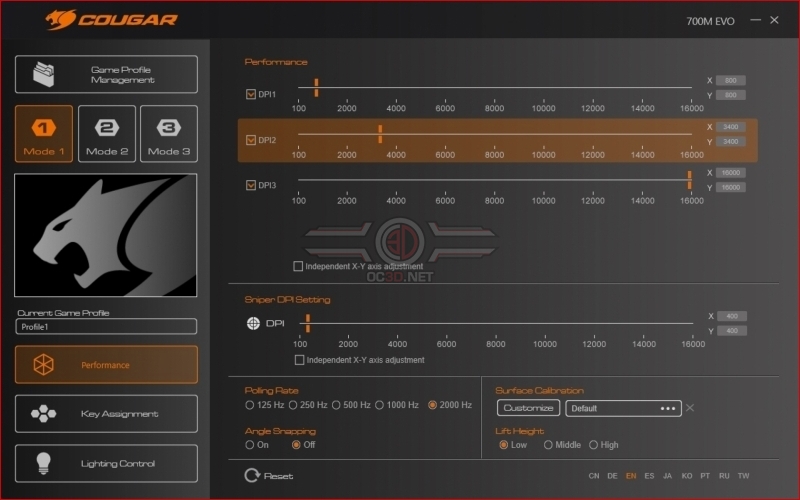The width and height of the screenshot is (800, 500).
Task: Edit the DPI3 Y value field
Action: 731,188
